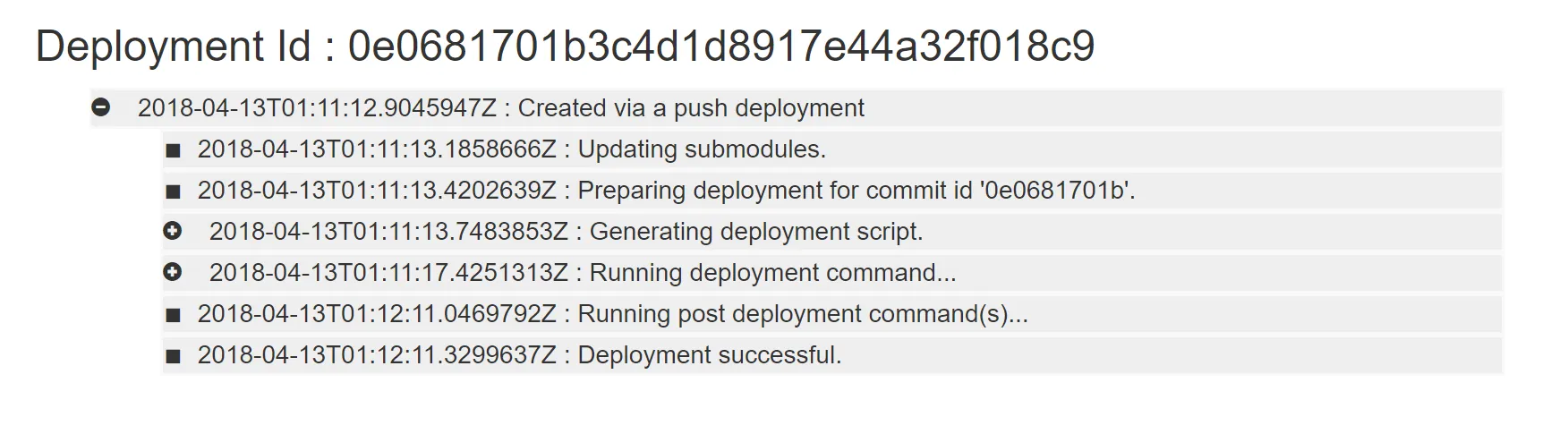The width and height of the screenshot is (1568, 434).
Task: Collapse the 'Created via a push deployment' entry
Action: 101,107
